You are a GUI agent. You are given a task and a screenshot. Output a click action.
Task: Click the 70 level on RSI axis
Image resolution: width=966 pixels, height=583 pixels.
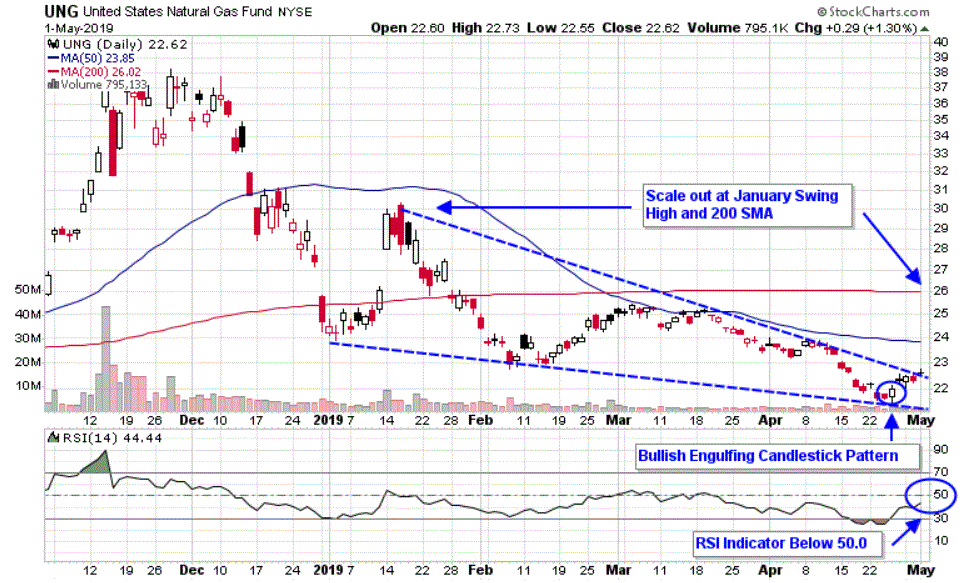point(941,473)
